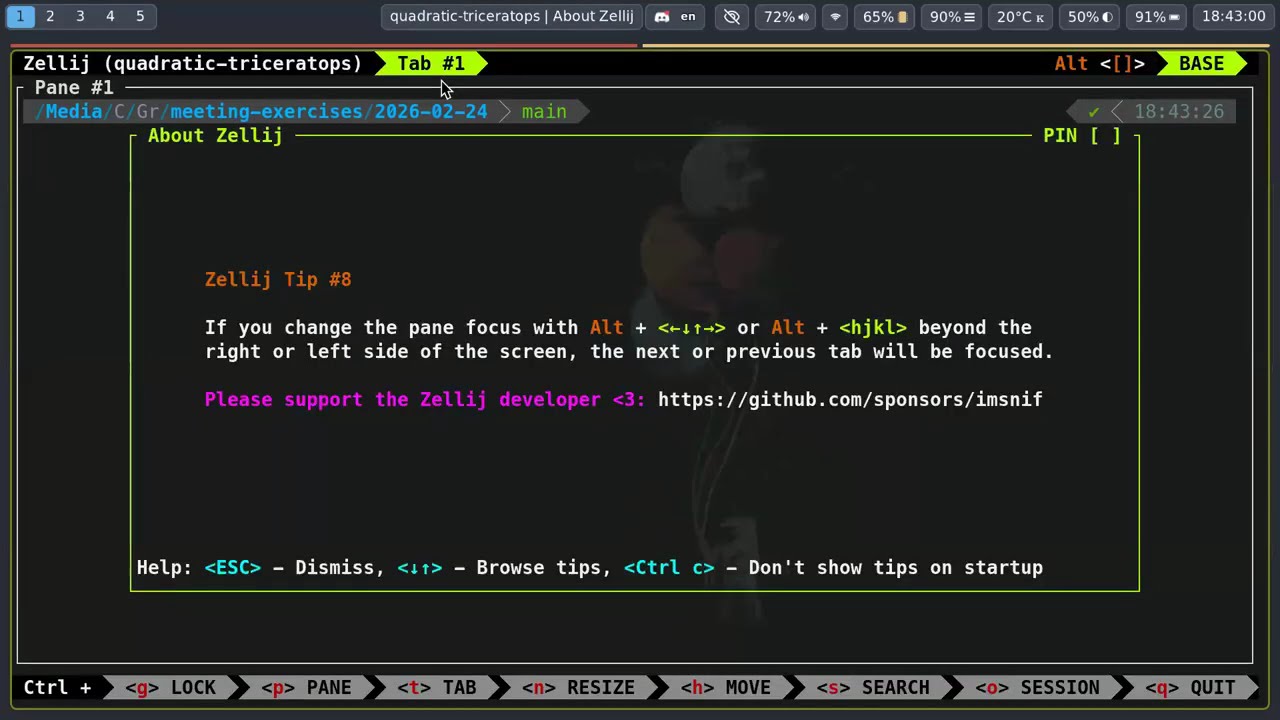Click the 18:43:00 clock

pyautogui.click(x=1233, y=16)
